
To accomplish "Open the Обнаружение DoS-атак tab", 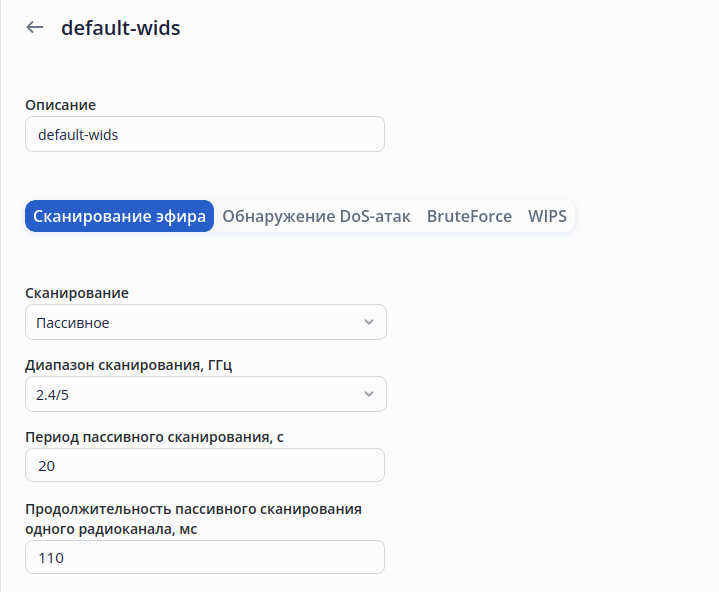I will pos(316,216).
